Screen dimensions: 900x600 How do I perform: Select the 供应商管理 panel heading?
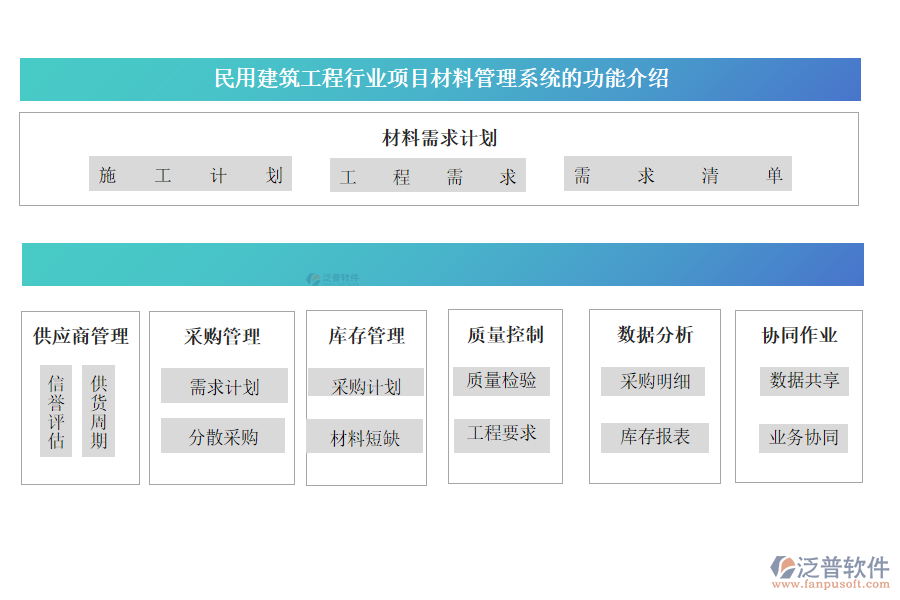pos(80,336)
